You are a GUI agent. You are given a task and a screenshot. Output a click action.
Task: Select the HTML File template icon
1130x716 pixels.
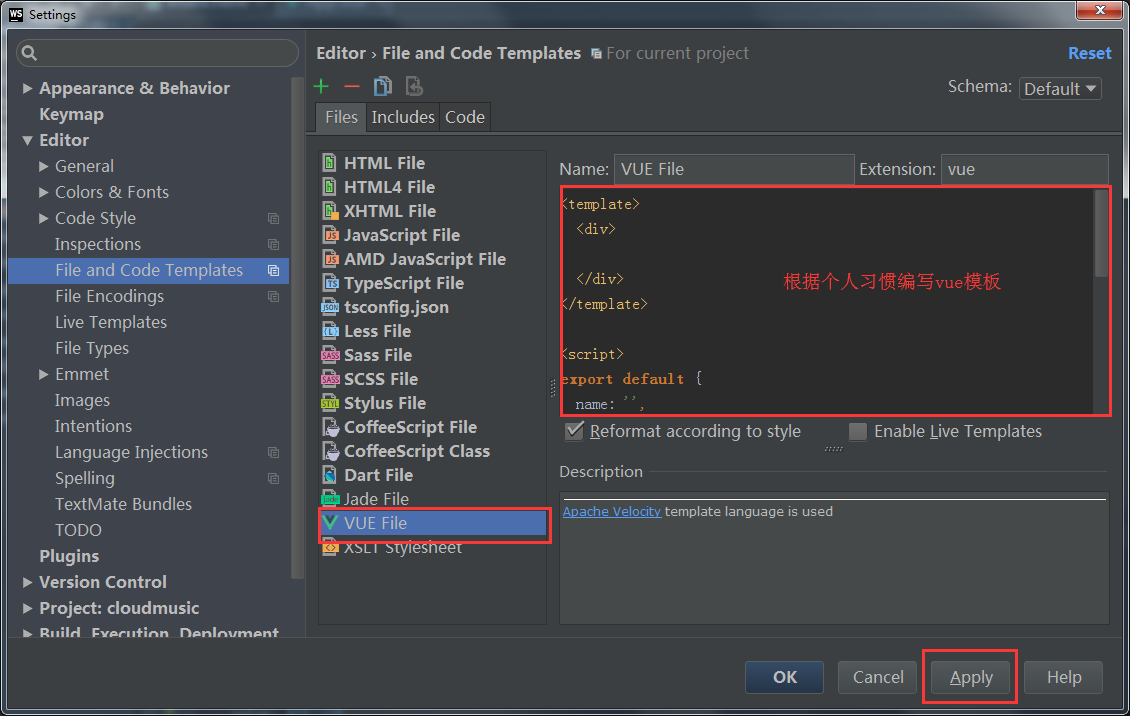point(329,163)
